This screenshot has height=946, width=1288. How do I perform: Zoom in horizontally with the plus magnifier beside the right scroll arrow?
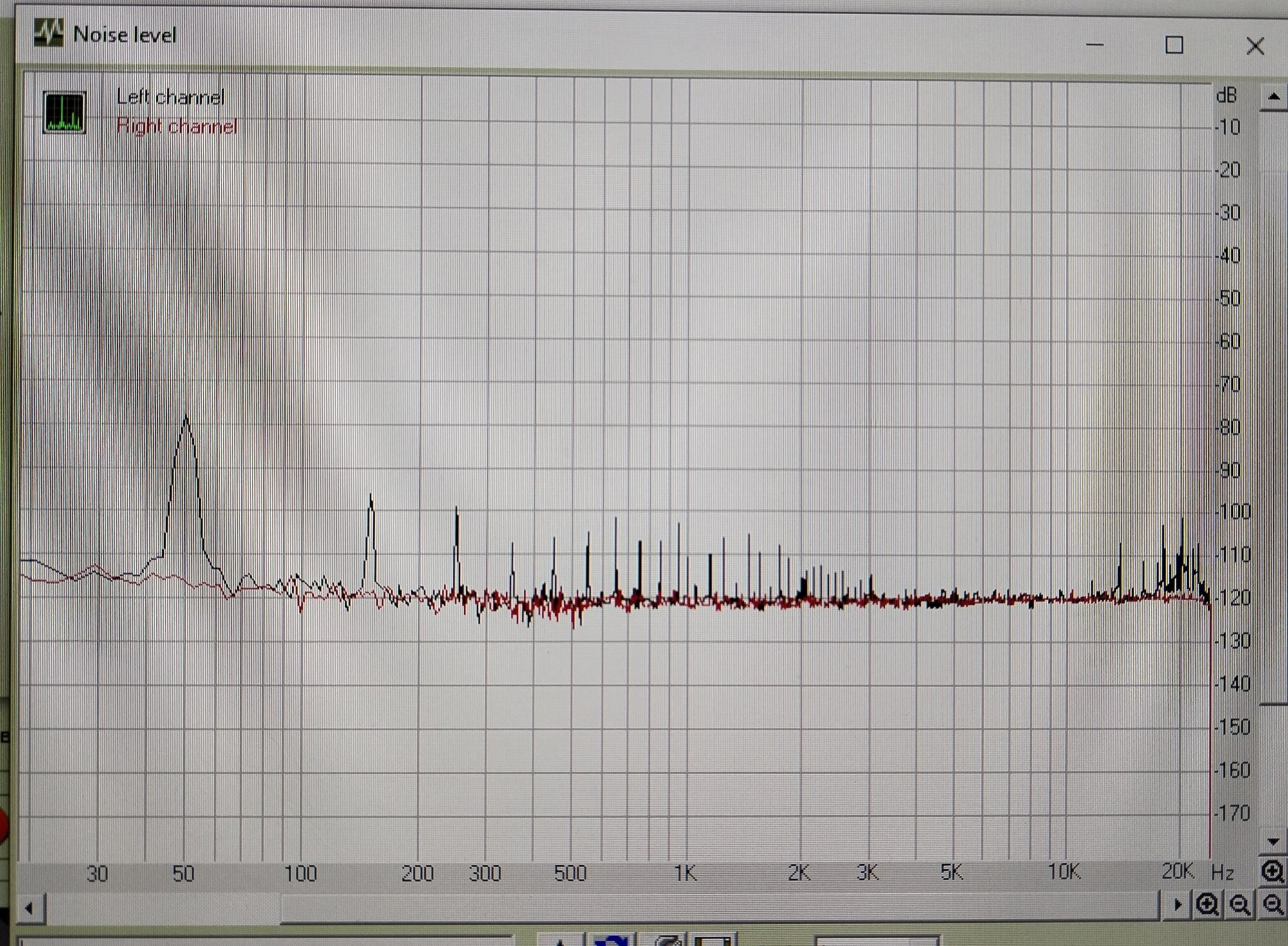click(1207, 905)
